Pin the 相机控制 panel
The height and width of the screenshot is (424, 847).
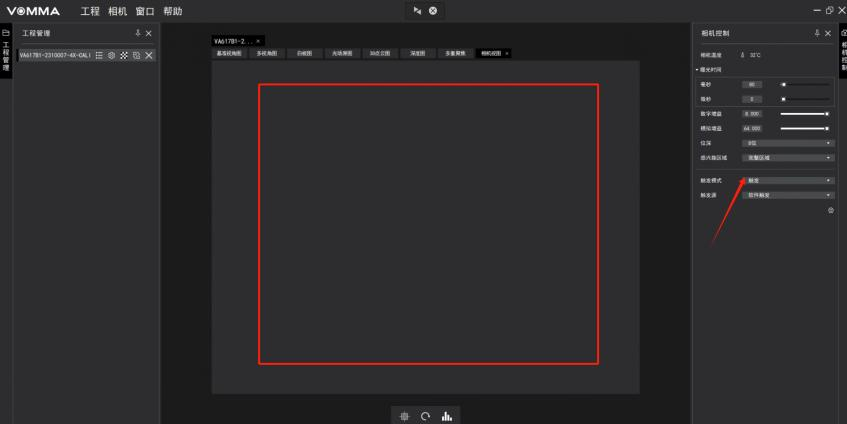coord(817,34)
